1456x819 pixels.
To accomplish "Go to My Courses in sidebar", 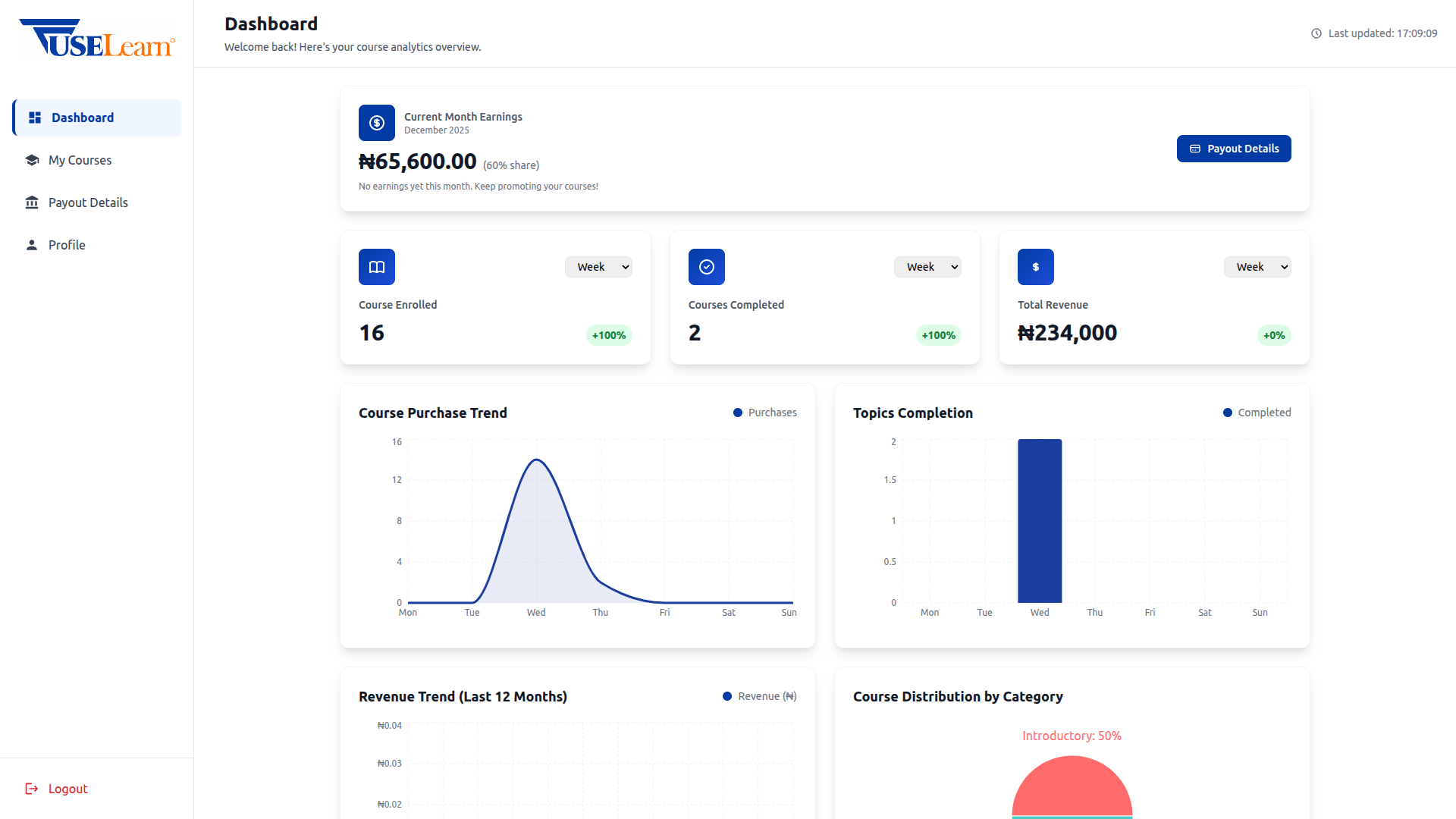I will pos(80,160).
